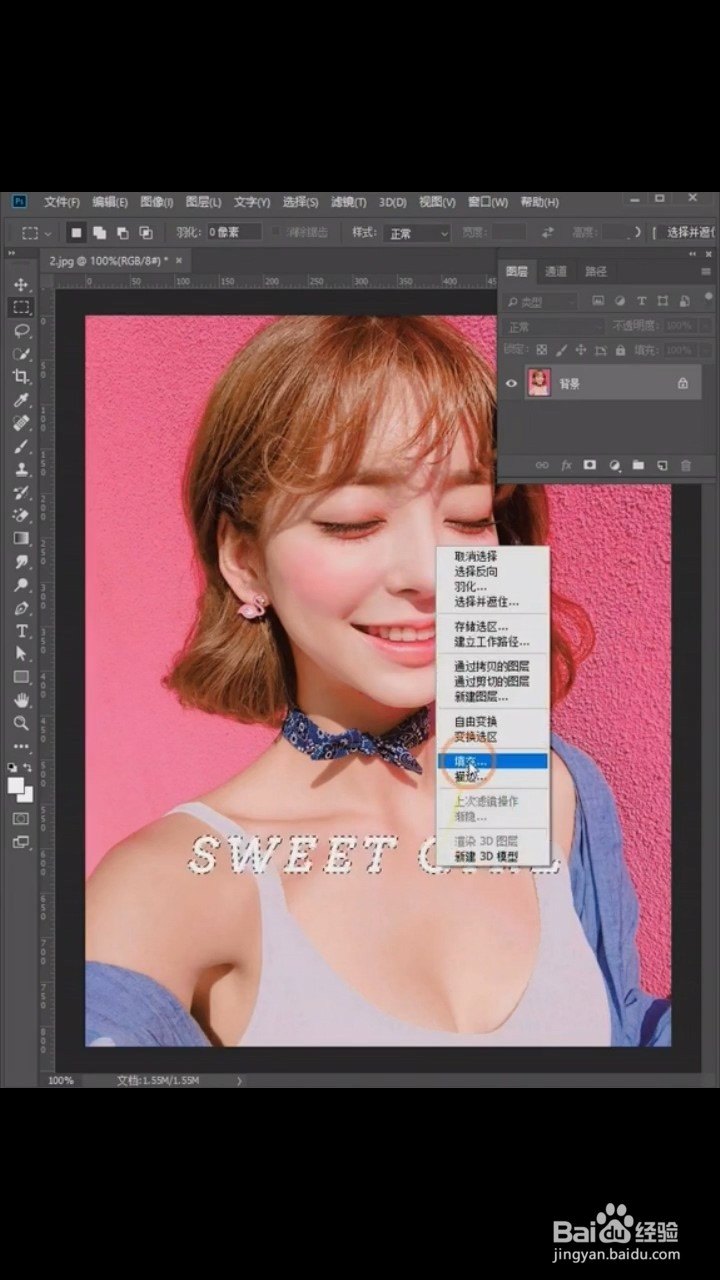
Task: Select the Gradient tool
Action: pyautogui.click(x=21, y=538)
